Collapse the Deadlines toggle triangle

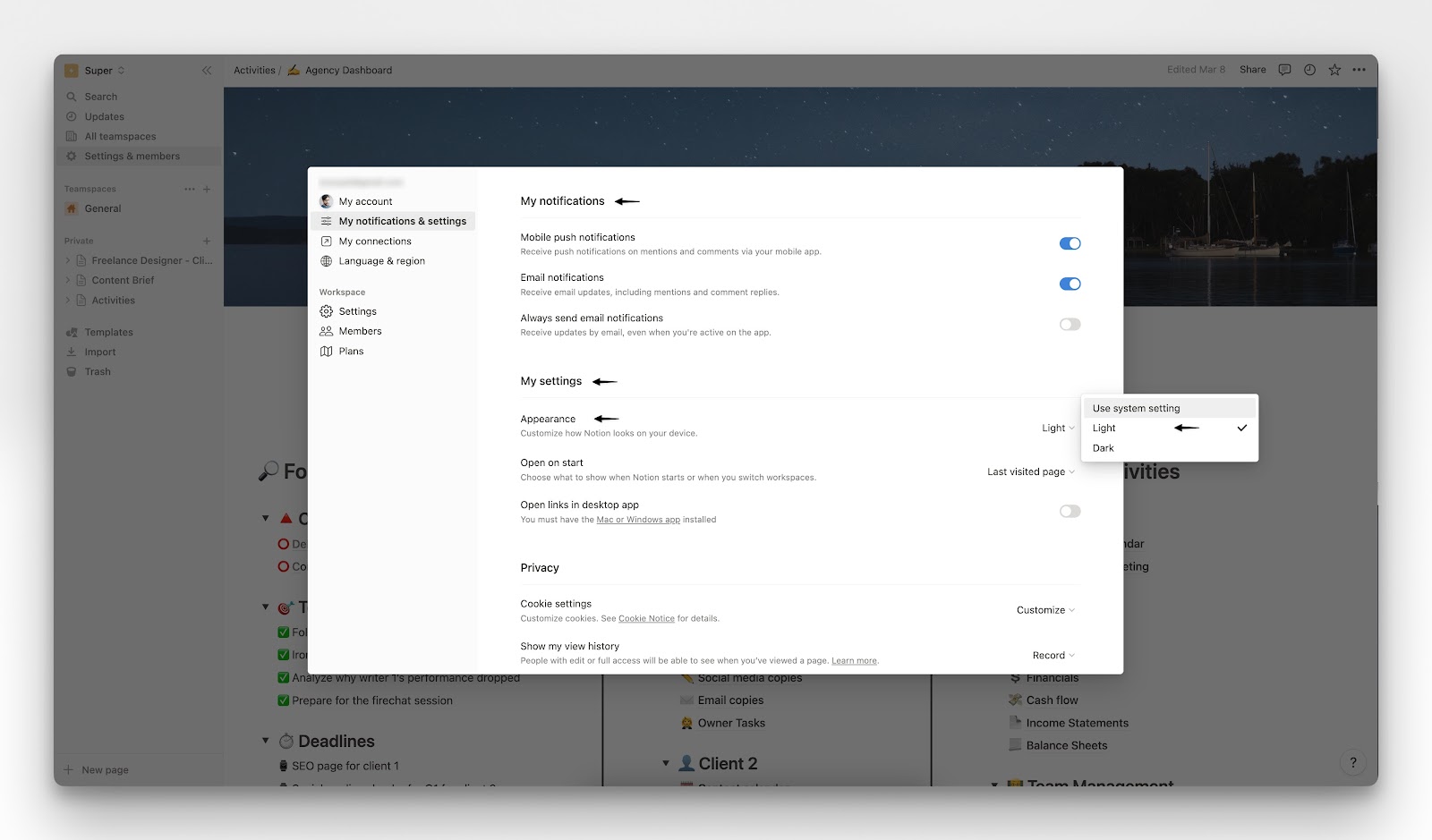point(265,741)
